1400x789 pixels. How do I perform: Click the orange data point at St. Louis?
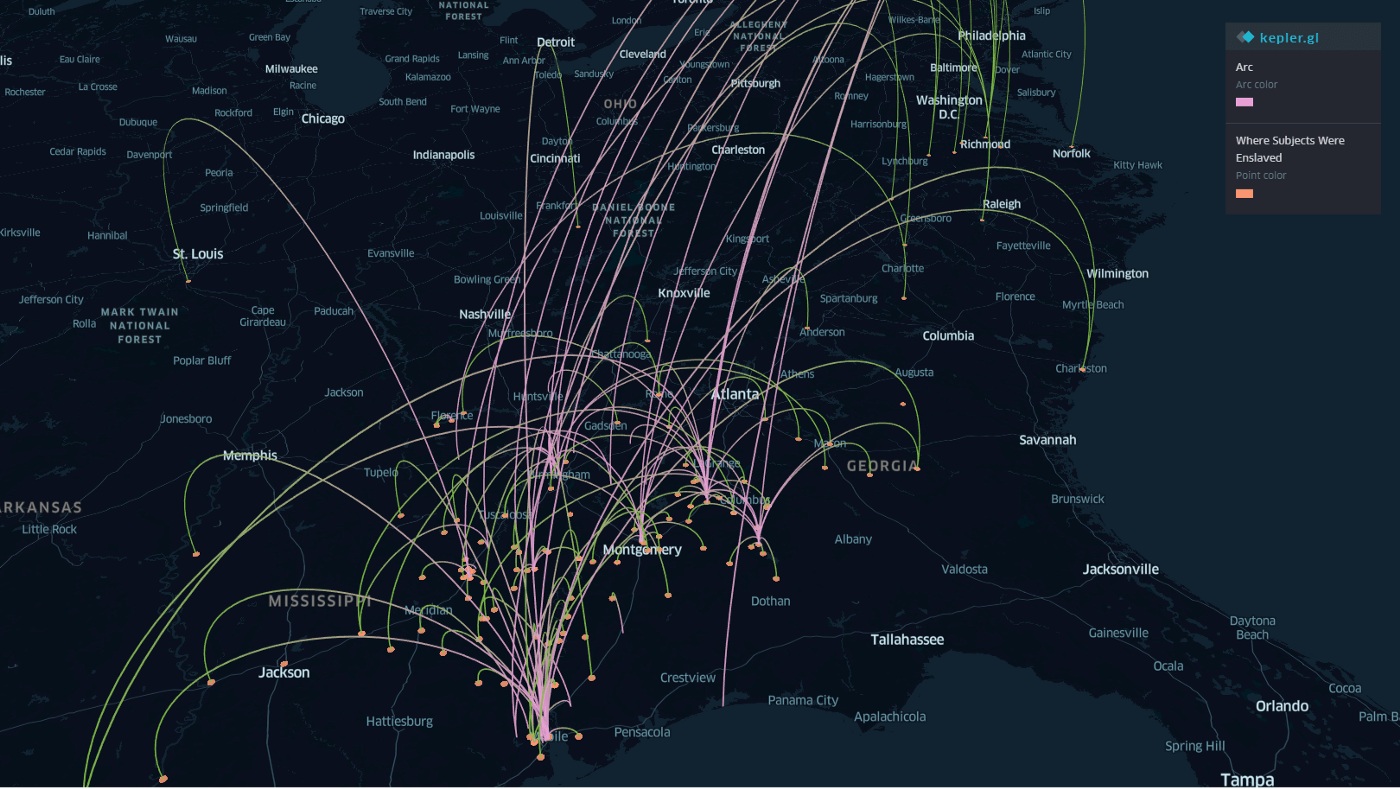(188, 281)
